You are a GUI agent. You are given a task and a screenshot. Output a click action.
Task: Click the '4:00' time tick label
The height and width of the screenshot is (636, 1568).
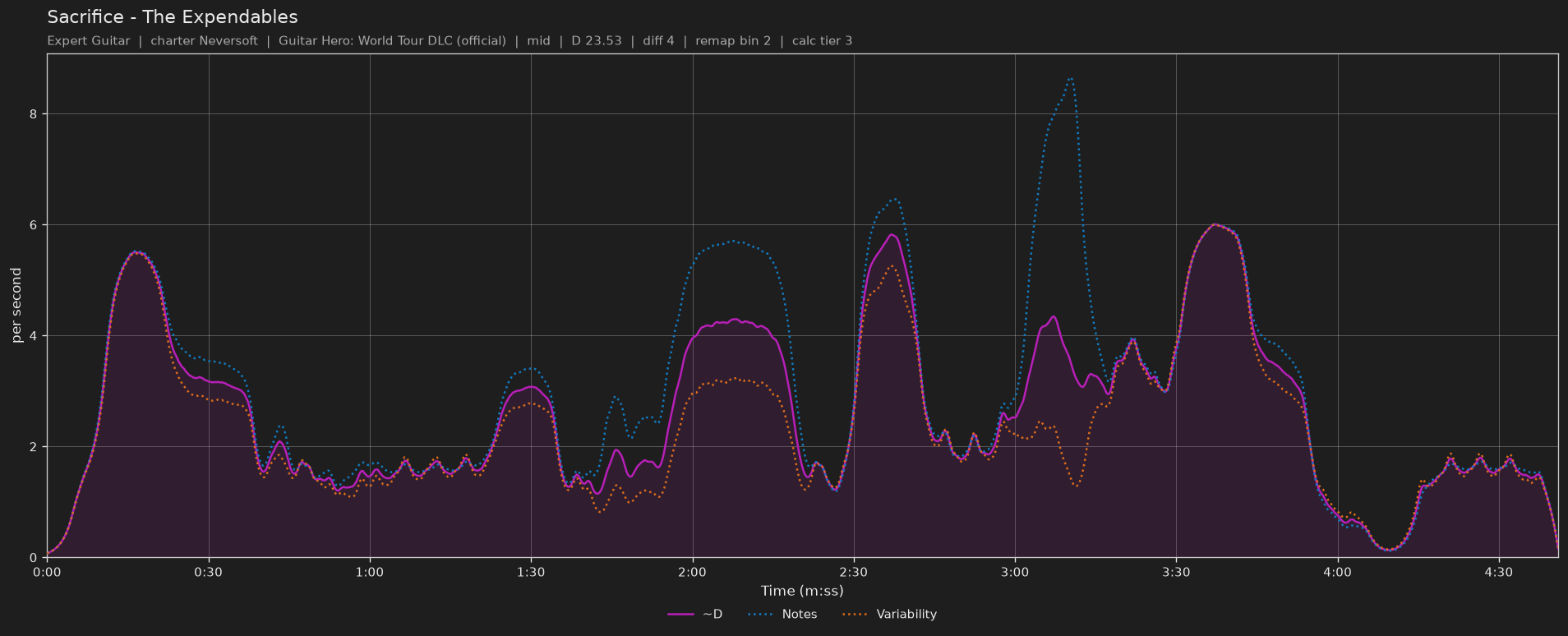pos(1337,572)
